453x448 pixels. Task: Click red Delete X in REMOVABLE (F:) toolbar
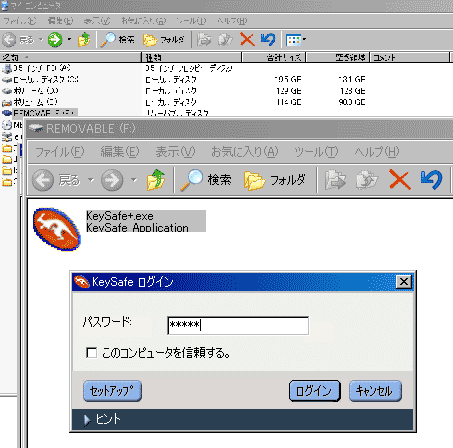click(400, 180)
